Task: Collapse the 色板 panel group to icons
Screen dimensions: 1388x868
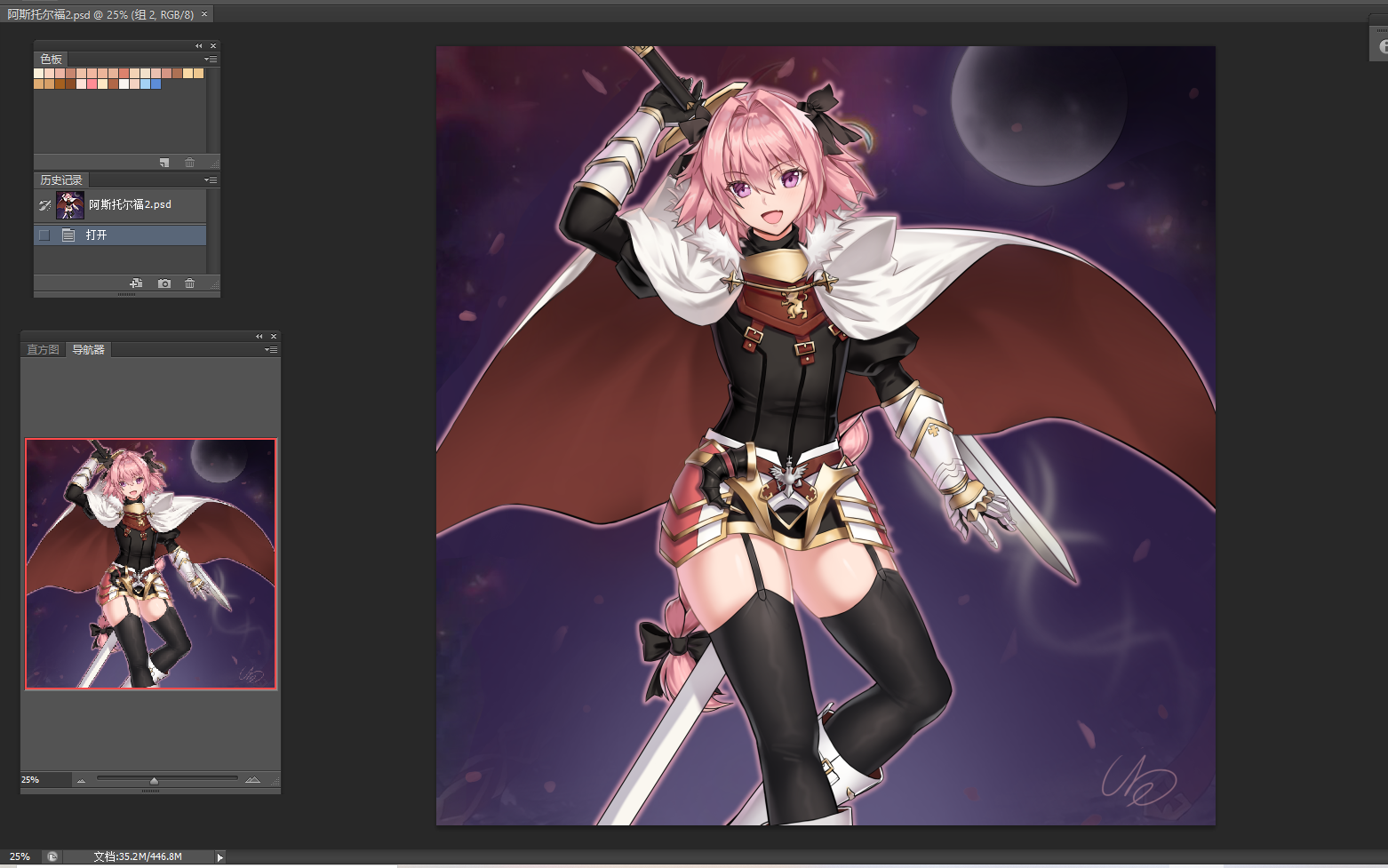Action: [x=199, y=45]
